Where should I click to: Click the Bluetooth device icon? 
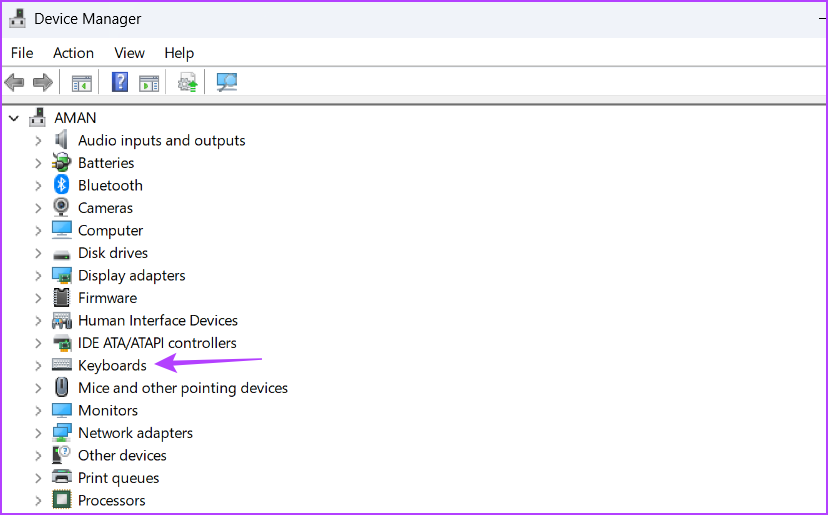(x=62, y=185)
